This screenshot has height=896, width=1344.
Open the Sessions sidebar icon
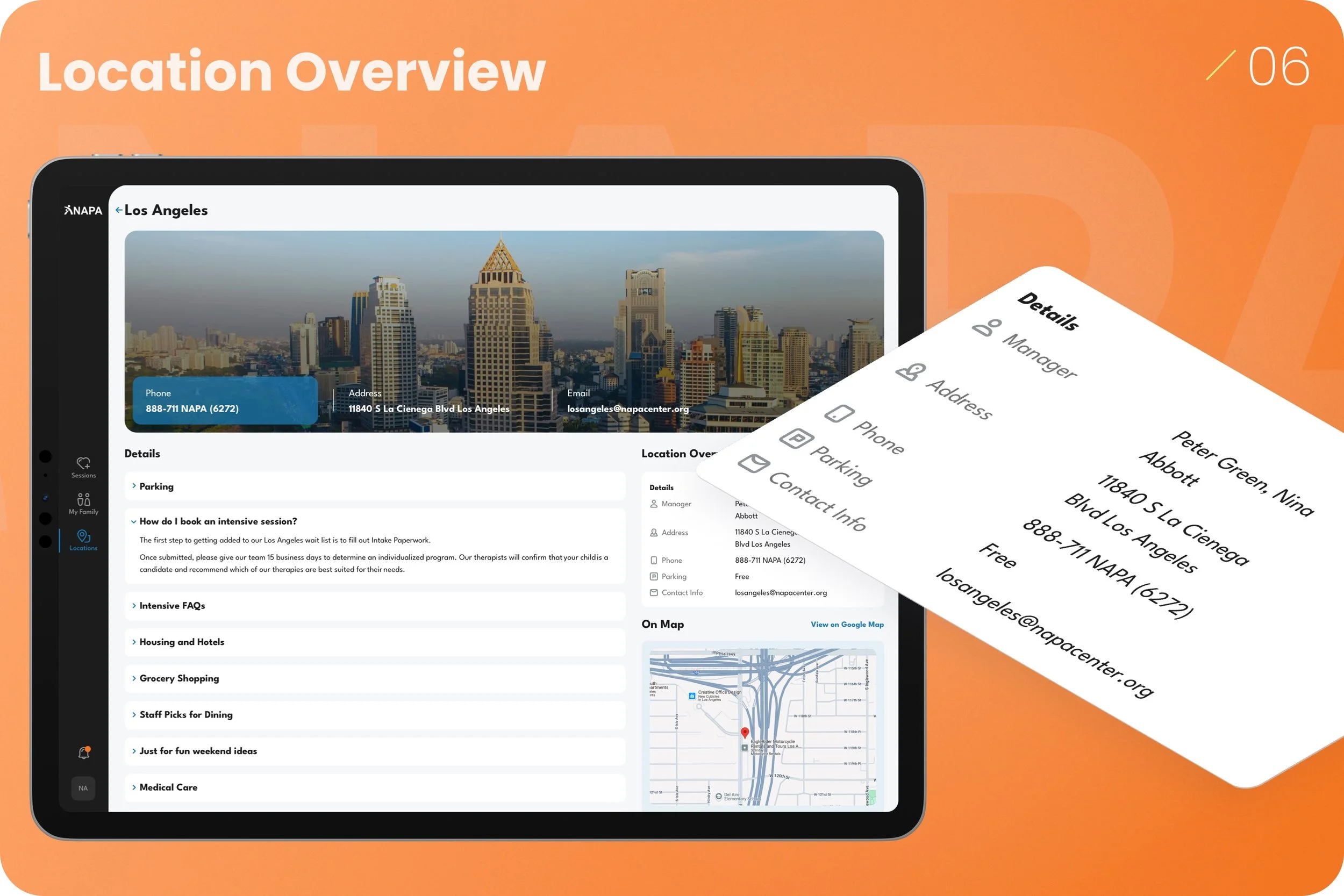pyautogui.click(x=83, y=463)
